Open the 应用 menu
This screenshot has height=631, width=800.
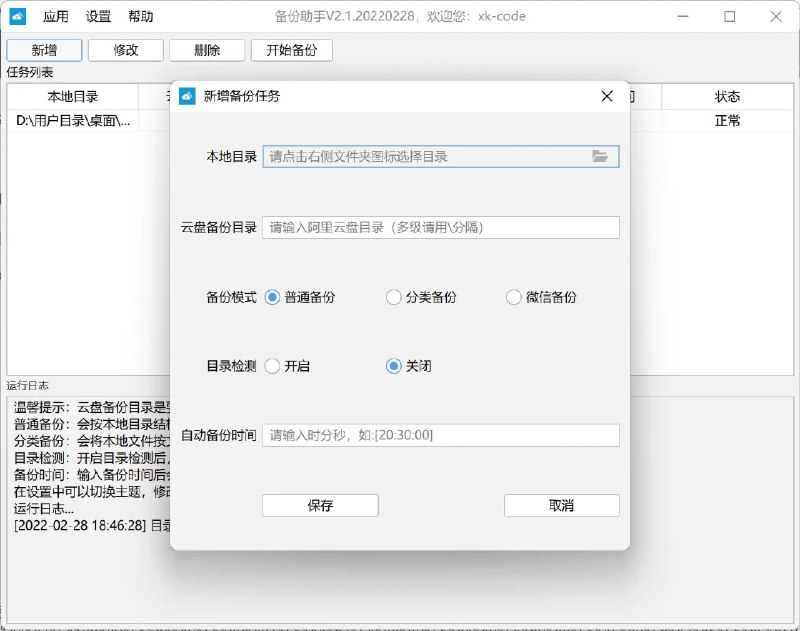click(53, 15)
